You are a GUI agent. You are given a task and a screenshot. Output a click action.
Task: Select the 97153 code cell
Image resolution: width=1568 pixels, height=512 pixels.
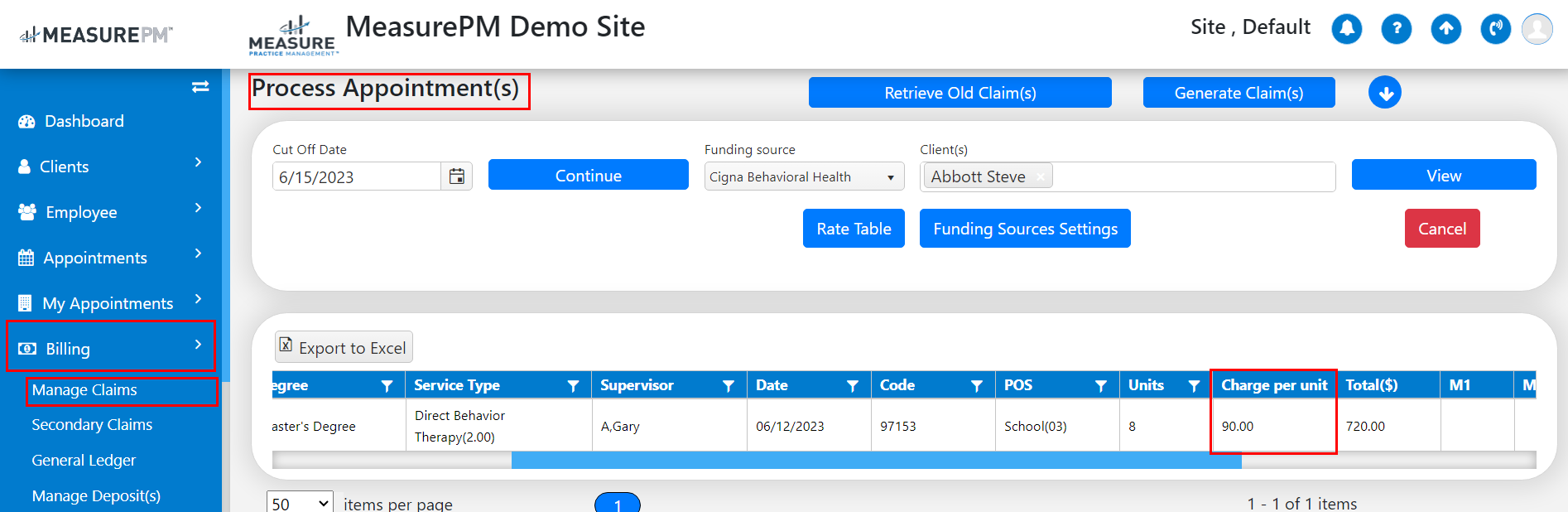pyautogui.click(x=933, y=426)
